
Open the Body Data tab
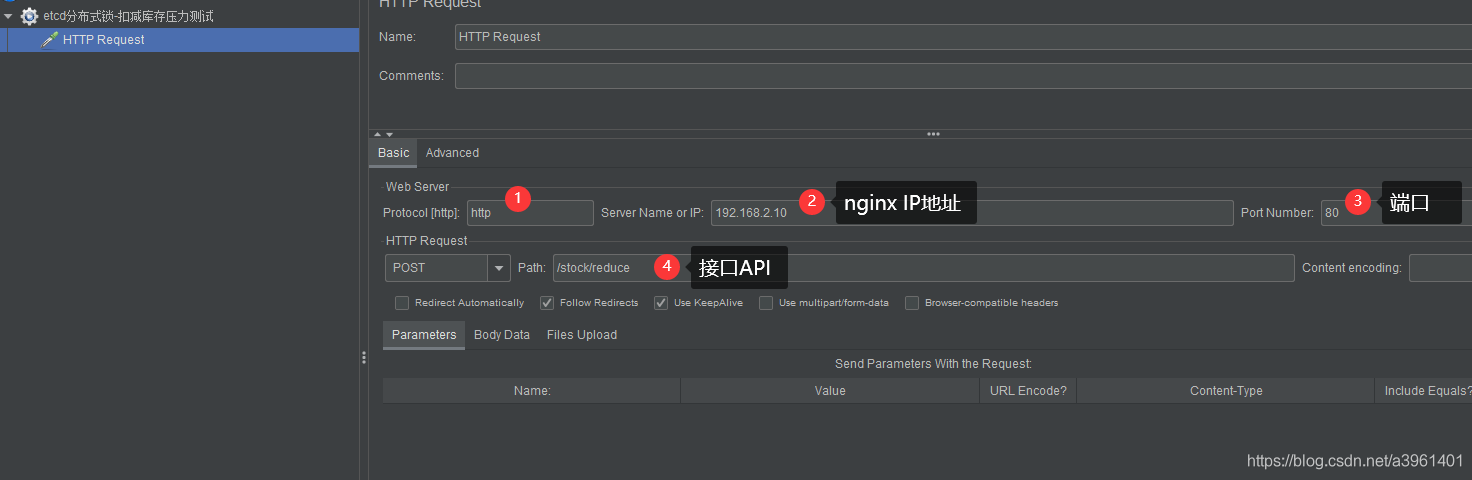[502, 335]
